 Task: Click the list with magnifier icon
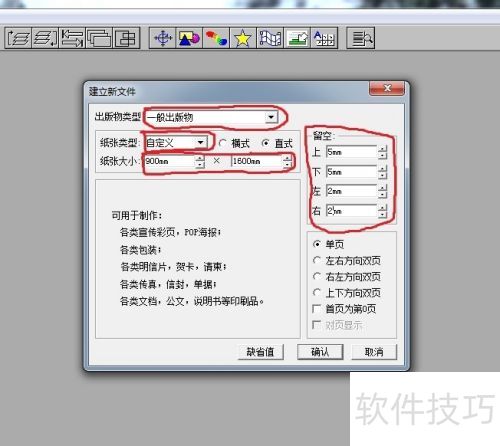pyautogui.click(x=361, y=38)
